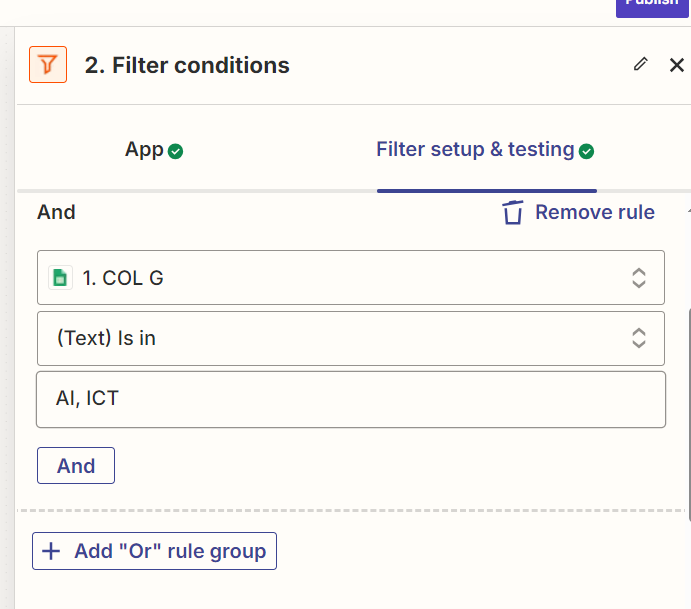Click the Remove rule link

[594, 212]
